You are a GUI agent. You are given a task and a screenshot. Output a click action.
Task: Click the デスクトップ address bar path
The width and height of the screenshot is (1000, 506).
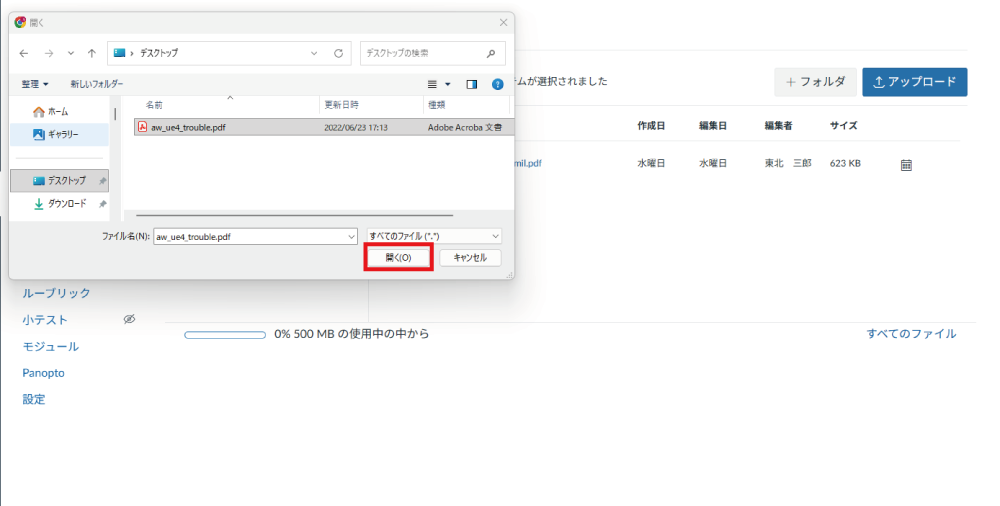pyautogui.click(x=159, y=54)
